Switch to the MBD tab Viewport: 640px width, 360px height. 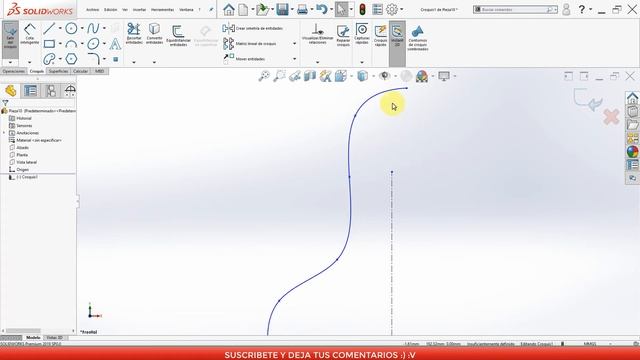tap(100, 71)
